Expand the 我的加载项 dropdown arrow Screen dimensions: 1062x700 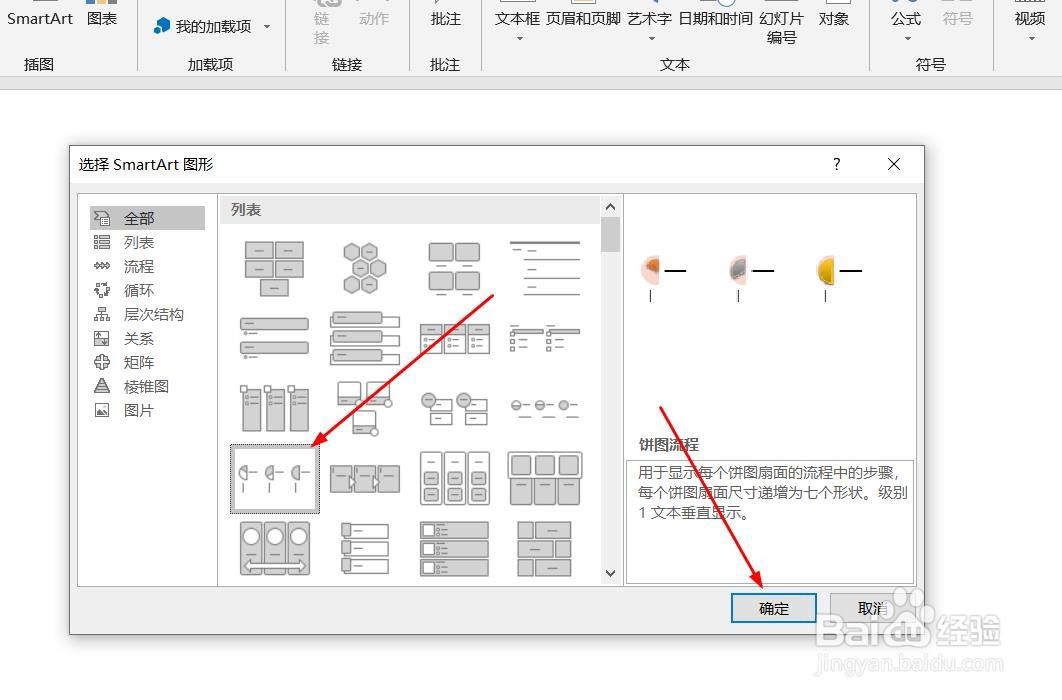[266, 25]
